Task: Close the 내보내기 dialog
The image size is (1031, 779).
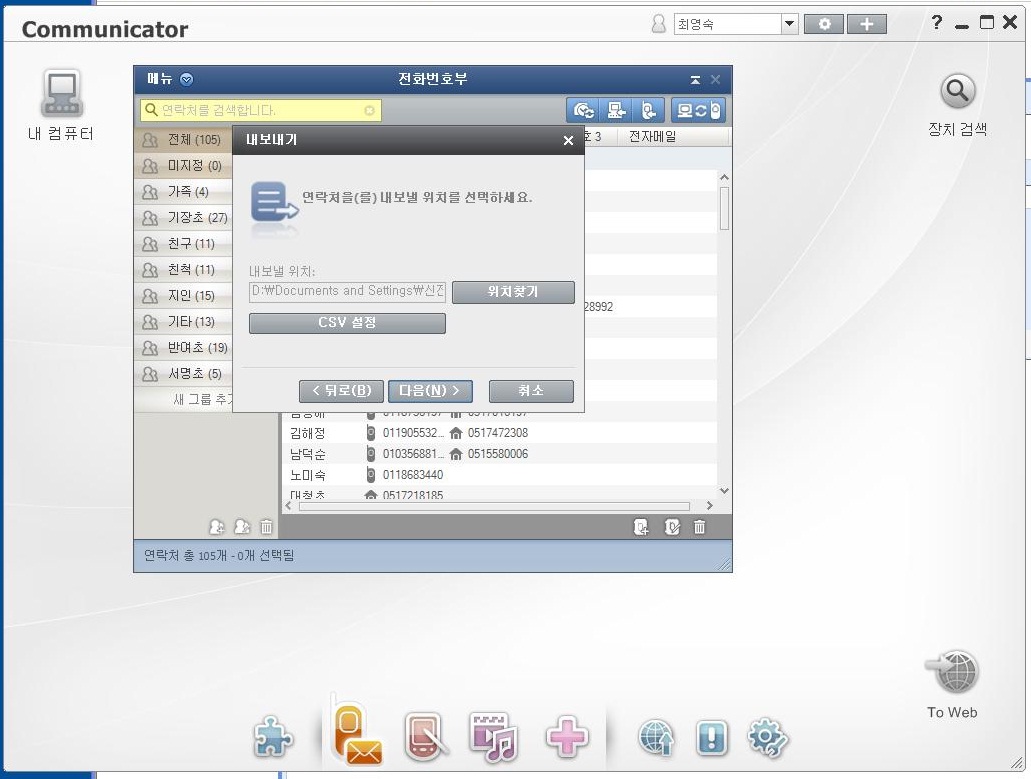Action: 569,140
